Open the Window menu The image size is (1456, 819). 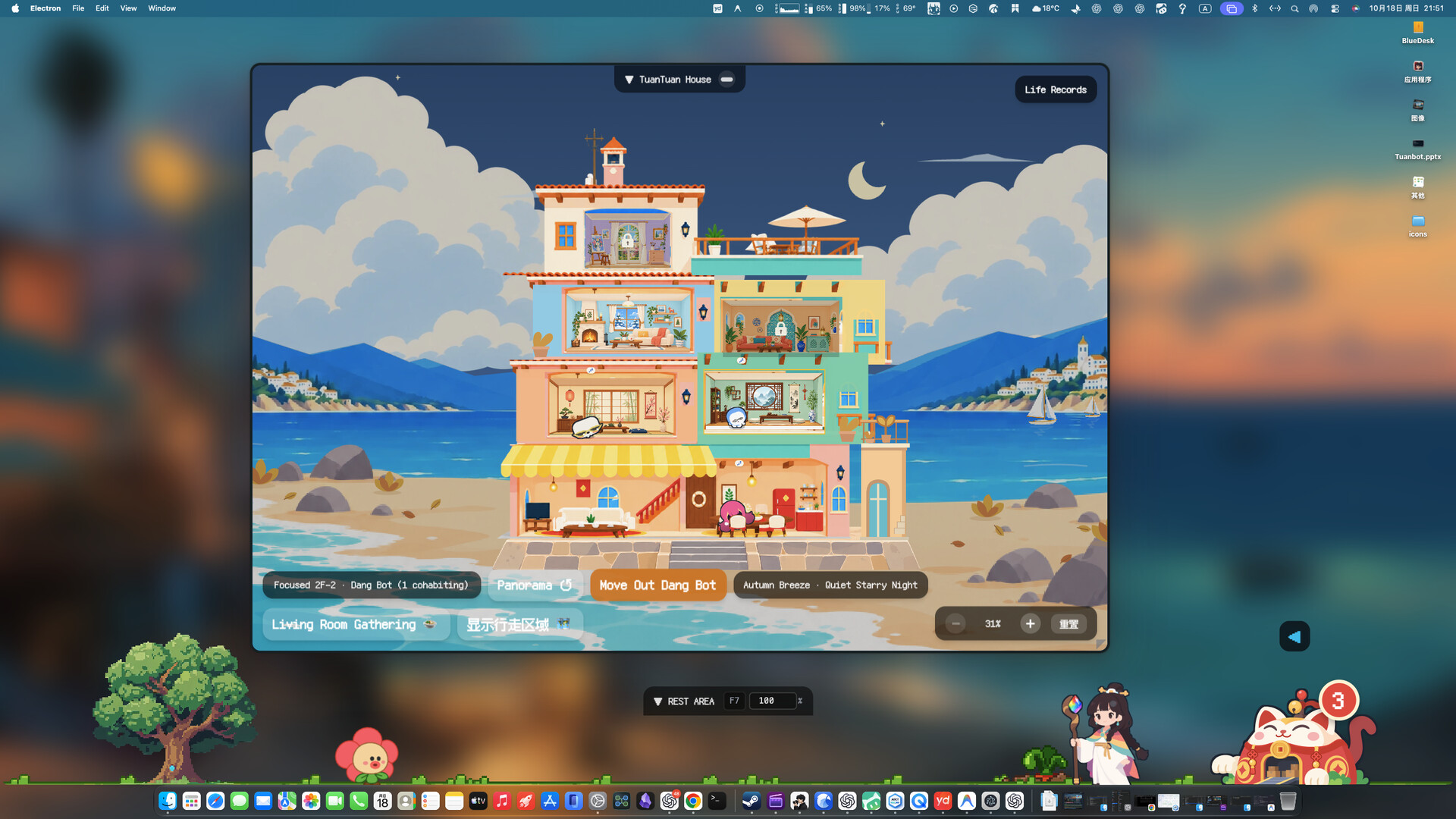[x=162, y=8]
